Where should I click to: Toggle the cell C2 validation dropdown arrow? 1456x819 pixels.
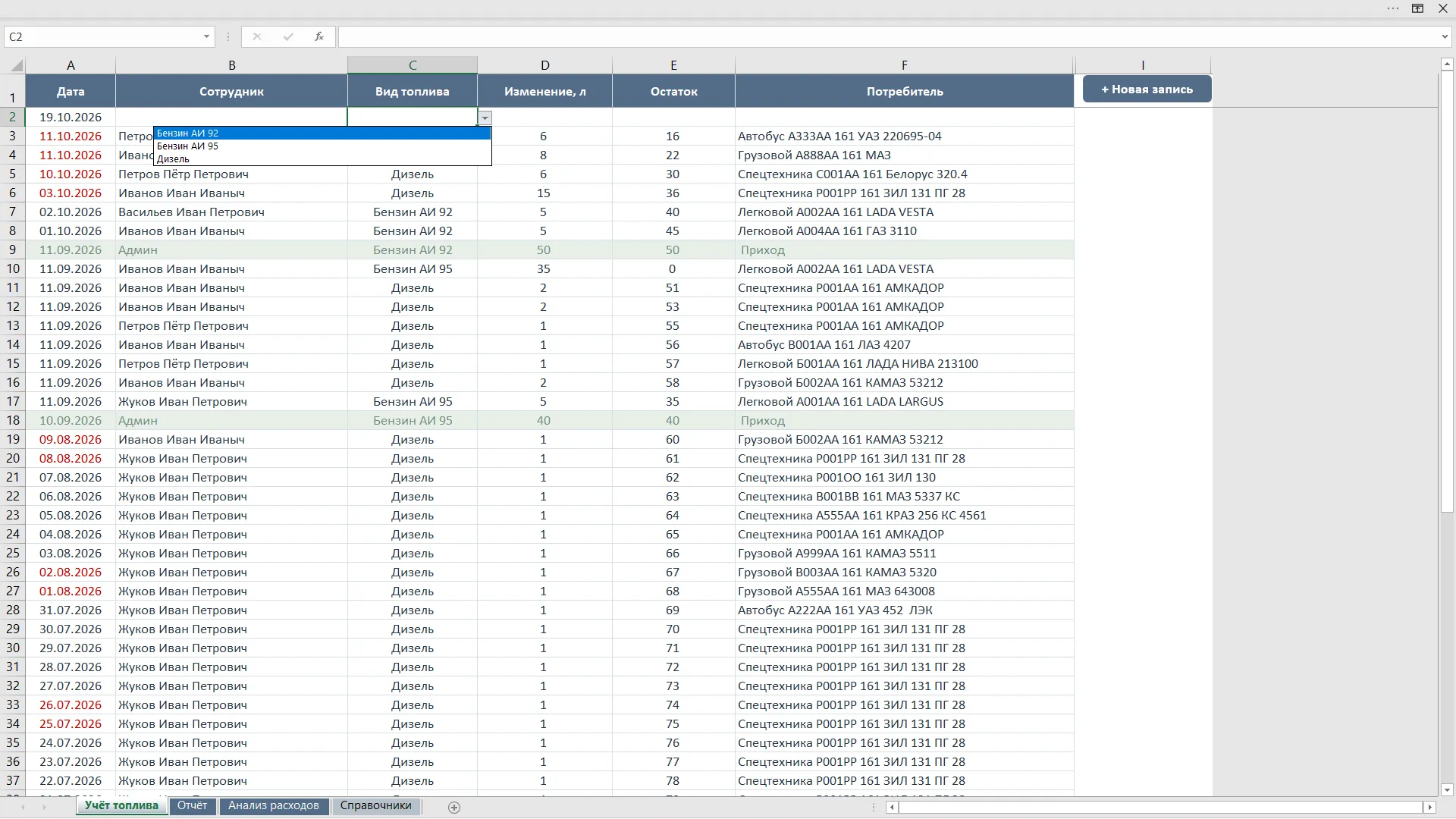pyautogui.click(x=485, y=118)
